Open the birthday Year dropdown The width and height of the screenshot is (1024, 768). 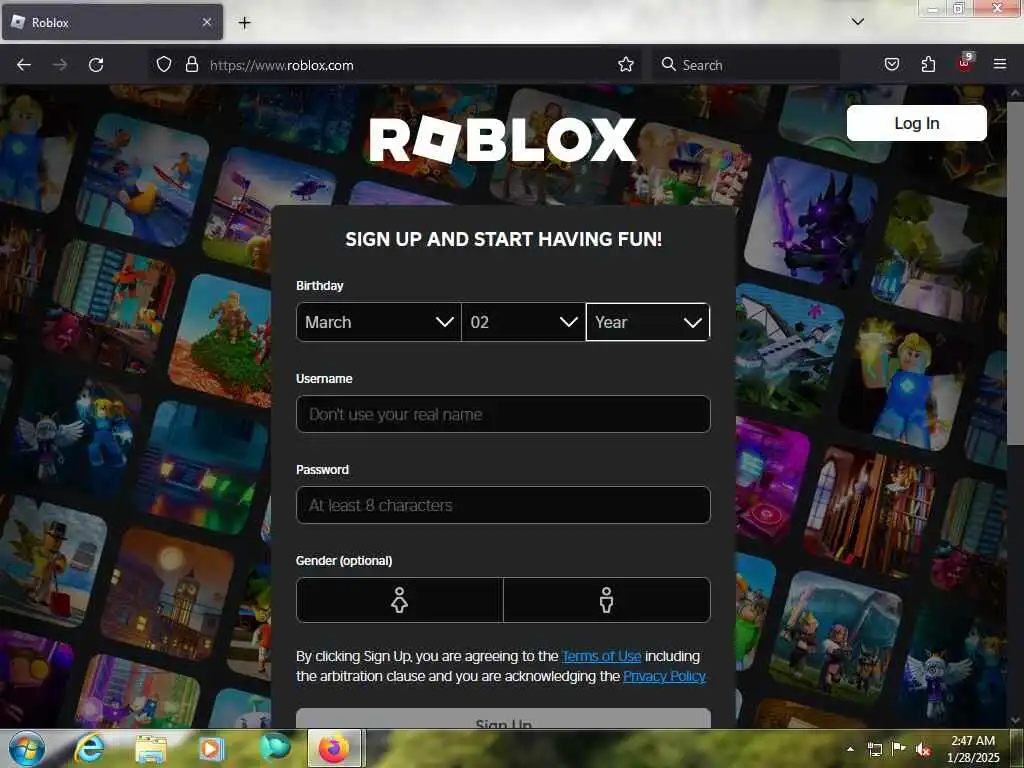click(x=648, y=322)
